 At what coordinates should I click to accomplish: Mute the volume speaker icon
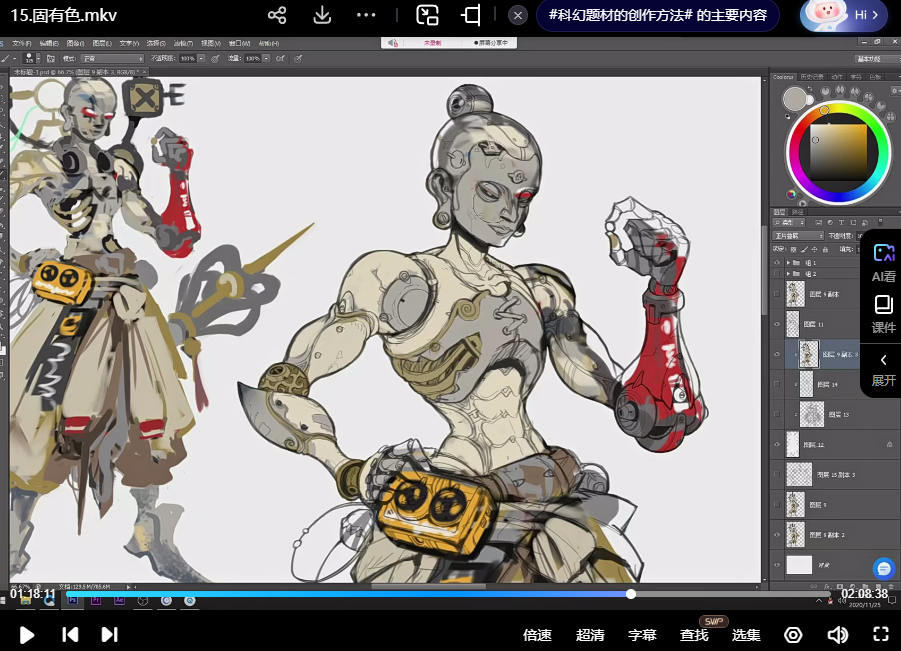coord(837,634)
